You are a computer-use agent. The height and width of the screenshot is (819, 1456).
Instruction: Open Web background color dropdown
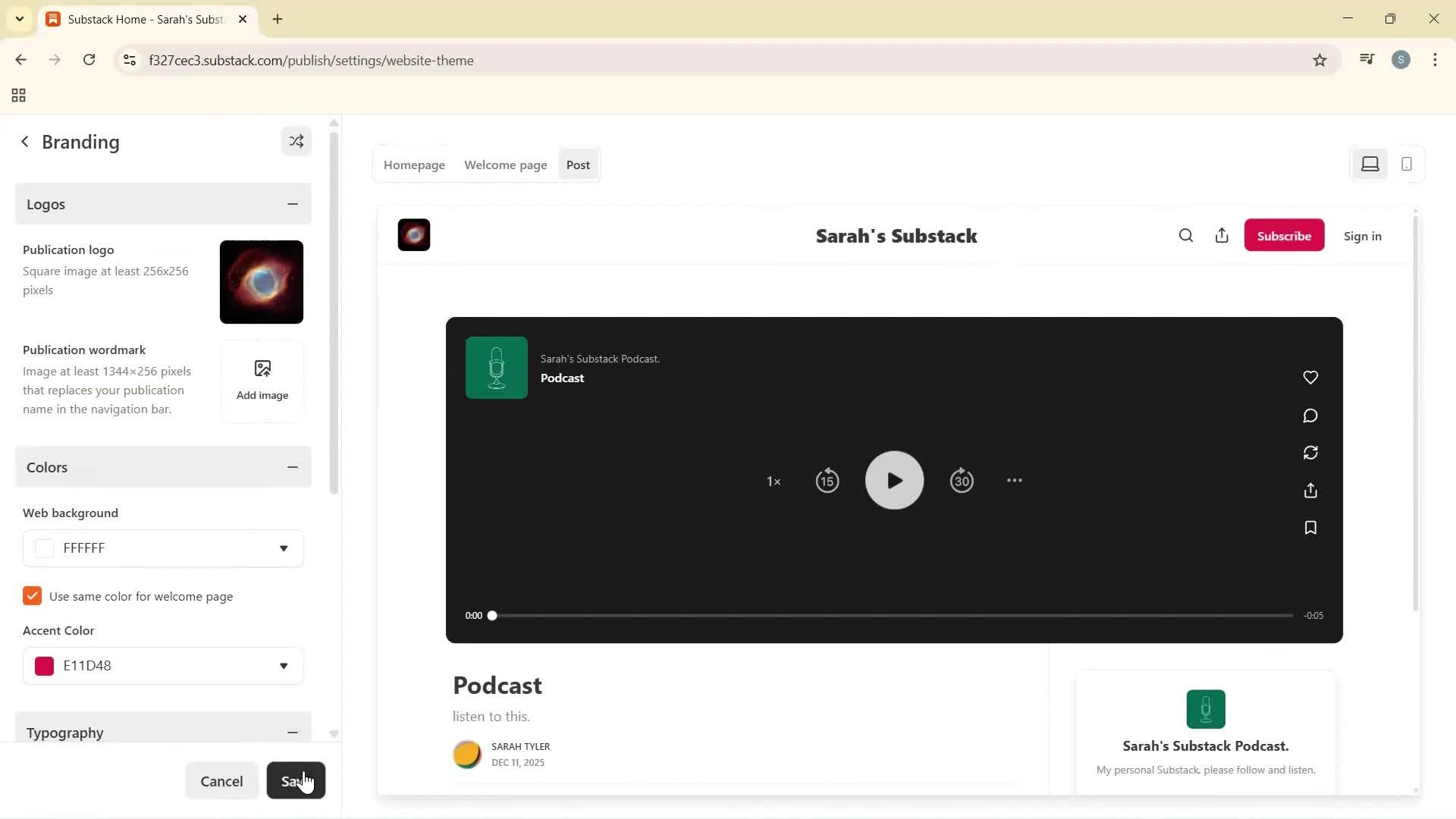[283, 548]
